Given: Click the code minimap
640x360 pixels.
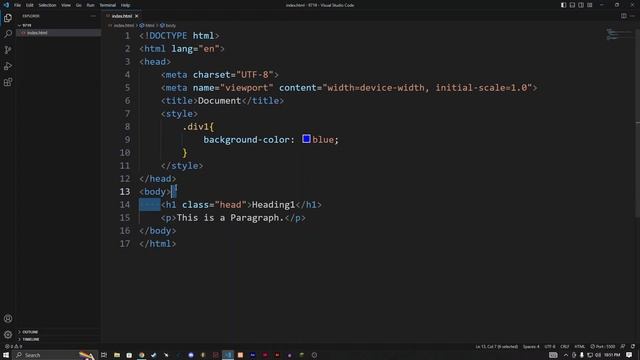Looking at the screenshot, I should tap(619, 34).
